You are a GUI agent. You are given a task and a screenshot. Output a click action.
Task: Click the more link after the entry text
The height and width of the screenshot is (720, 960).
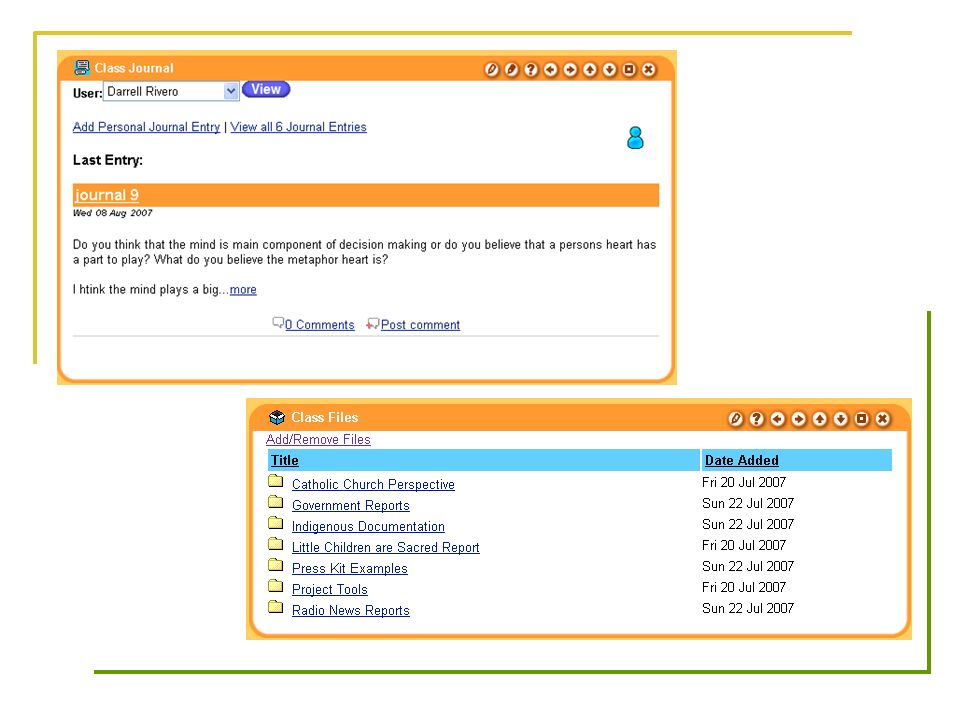pyautogui.click(x=243, y=290)
